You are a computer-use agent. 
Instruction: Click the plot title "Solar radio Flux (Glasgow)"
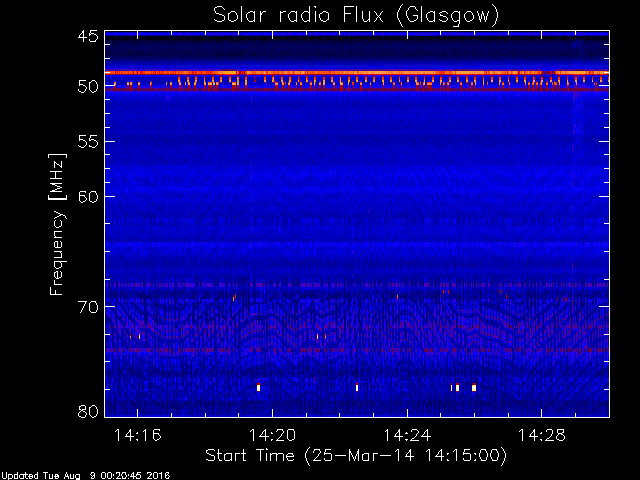(x=356, y=16)
